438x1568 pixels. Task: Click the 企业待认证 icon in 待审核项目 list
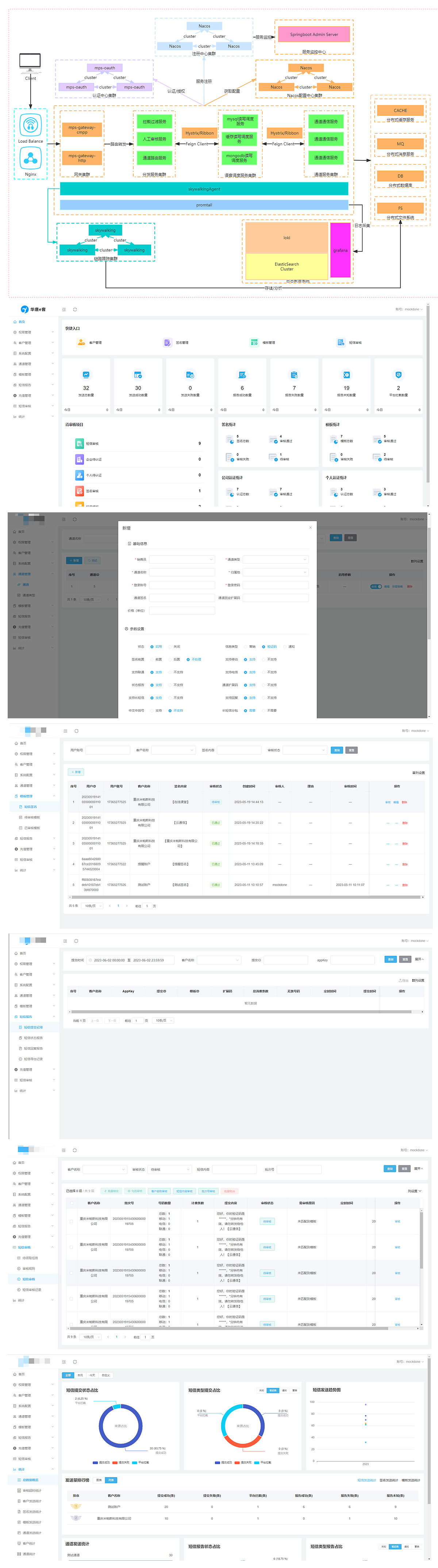(79, 459)
